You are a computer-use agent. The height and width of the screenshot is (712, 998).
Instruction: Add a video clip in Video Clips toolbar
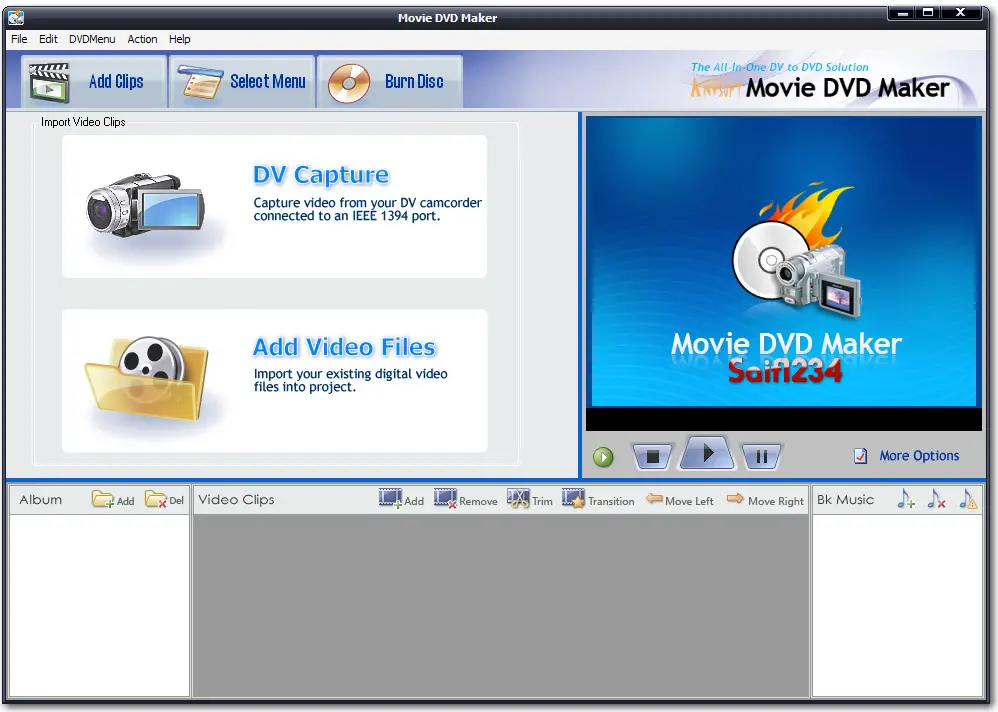tap(401, 499)
